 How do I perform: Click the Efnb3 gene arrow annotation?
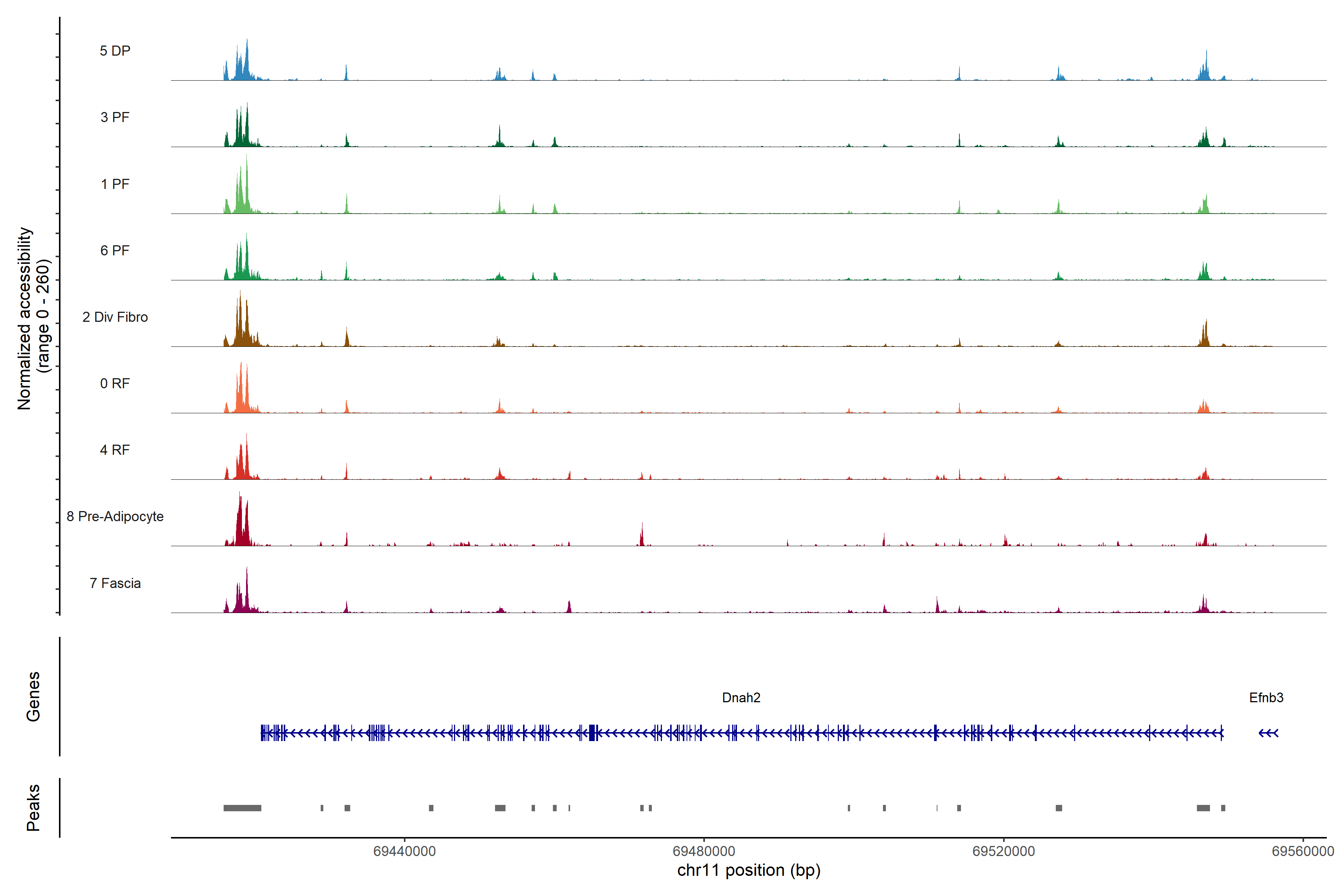point(1268,733)
